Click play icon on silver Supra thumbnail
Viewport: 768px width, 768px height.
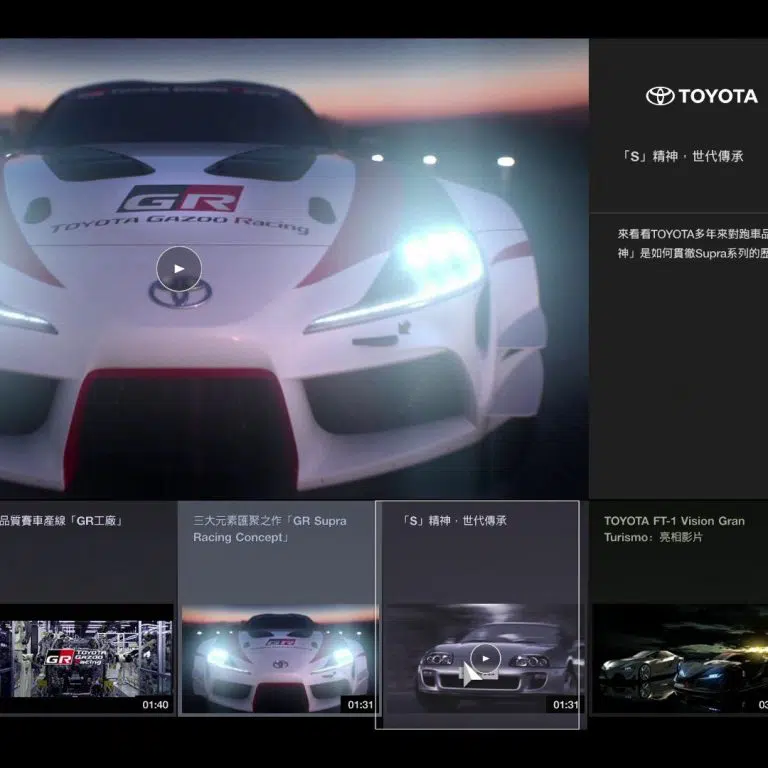pyautogui.click(x=485, y=657)
